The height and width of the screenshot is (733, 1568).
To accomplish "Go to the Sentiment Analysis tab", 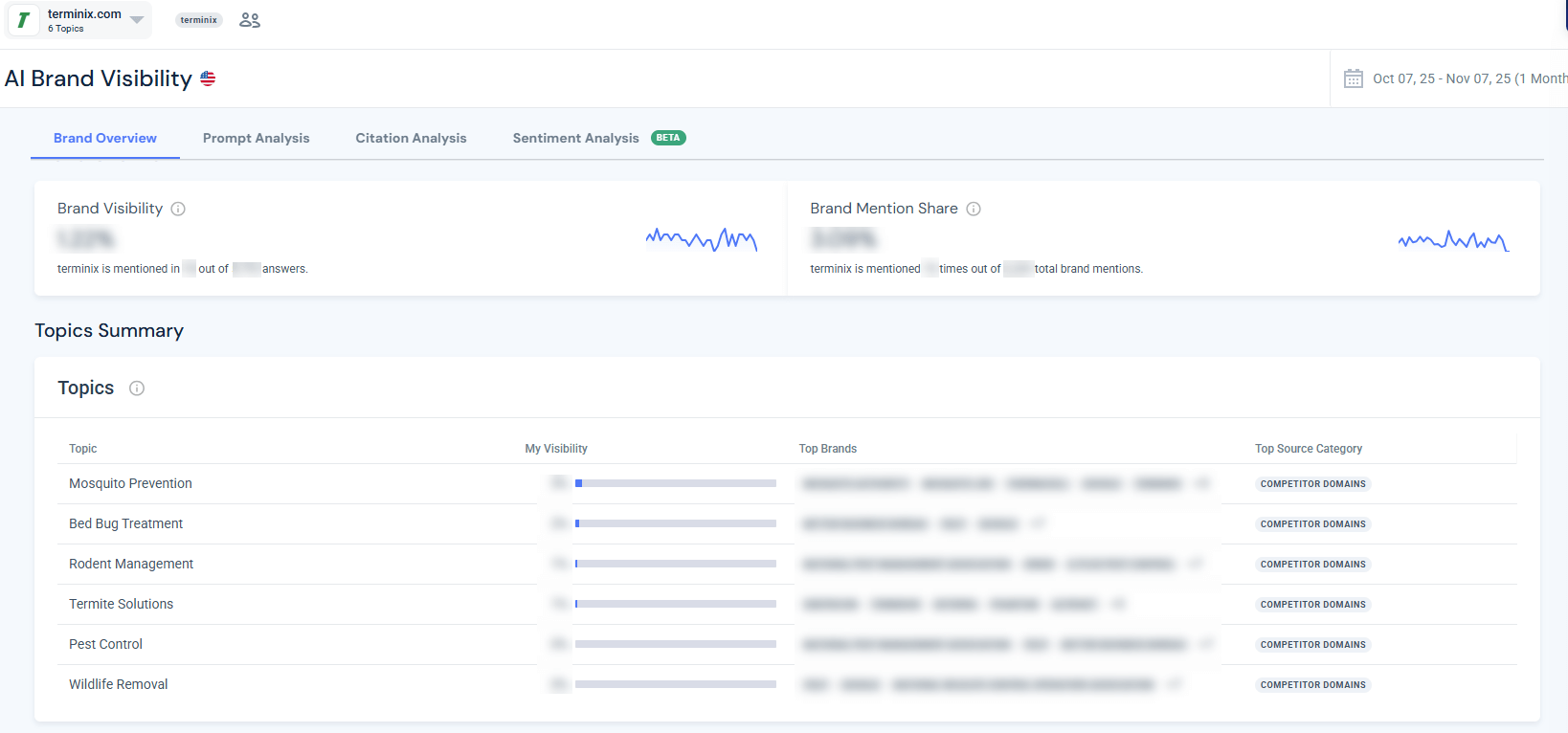I will [575, 138].
